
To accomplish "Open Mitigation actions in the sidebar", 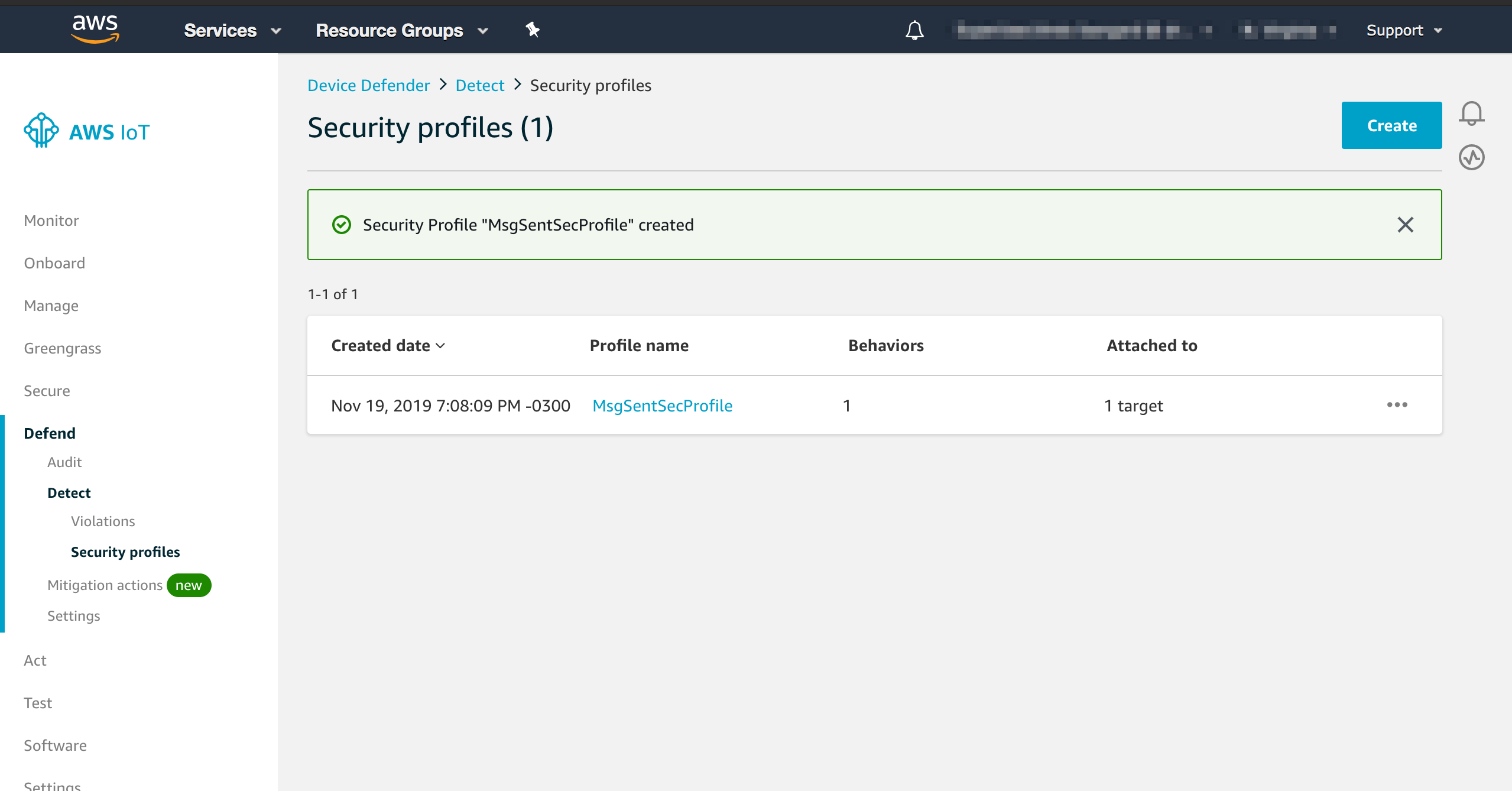I will point(105,585).
